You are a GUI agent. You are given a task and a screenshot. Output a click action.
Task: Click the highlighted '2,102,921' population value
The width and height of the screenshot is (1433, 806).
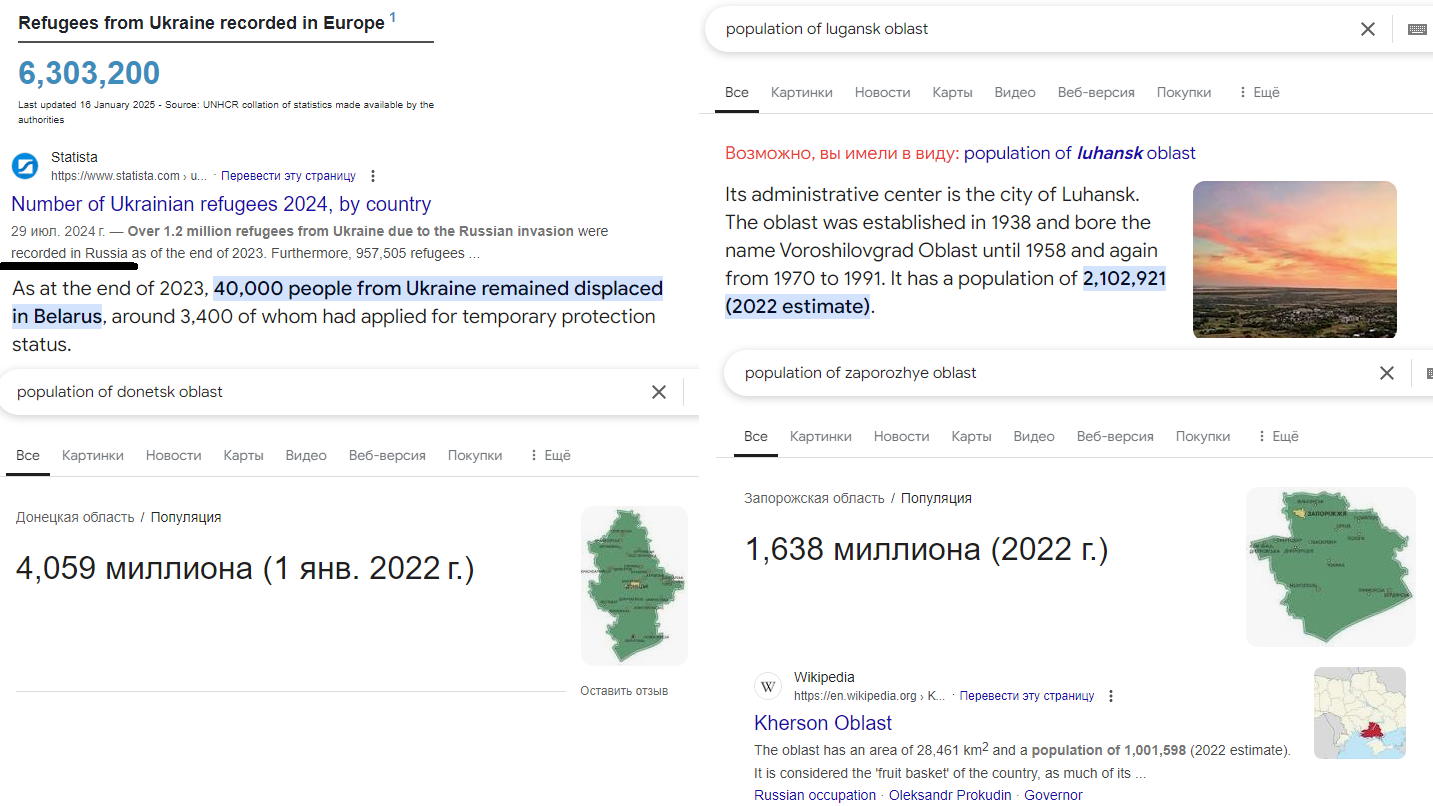1125,279
